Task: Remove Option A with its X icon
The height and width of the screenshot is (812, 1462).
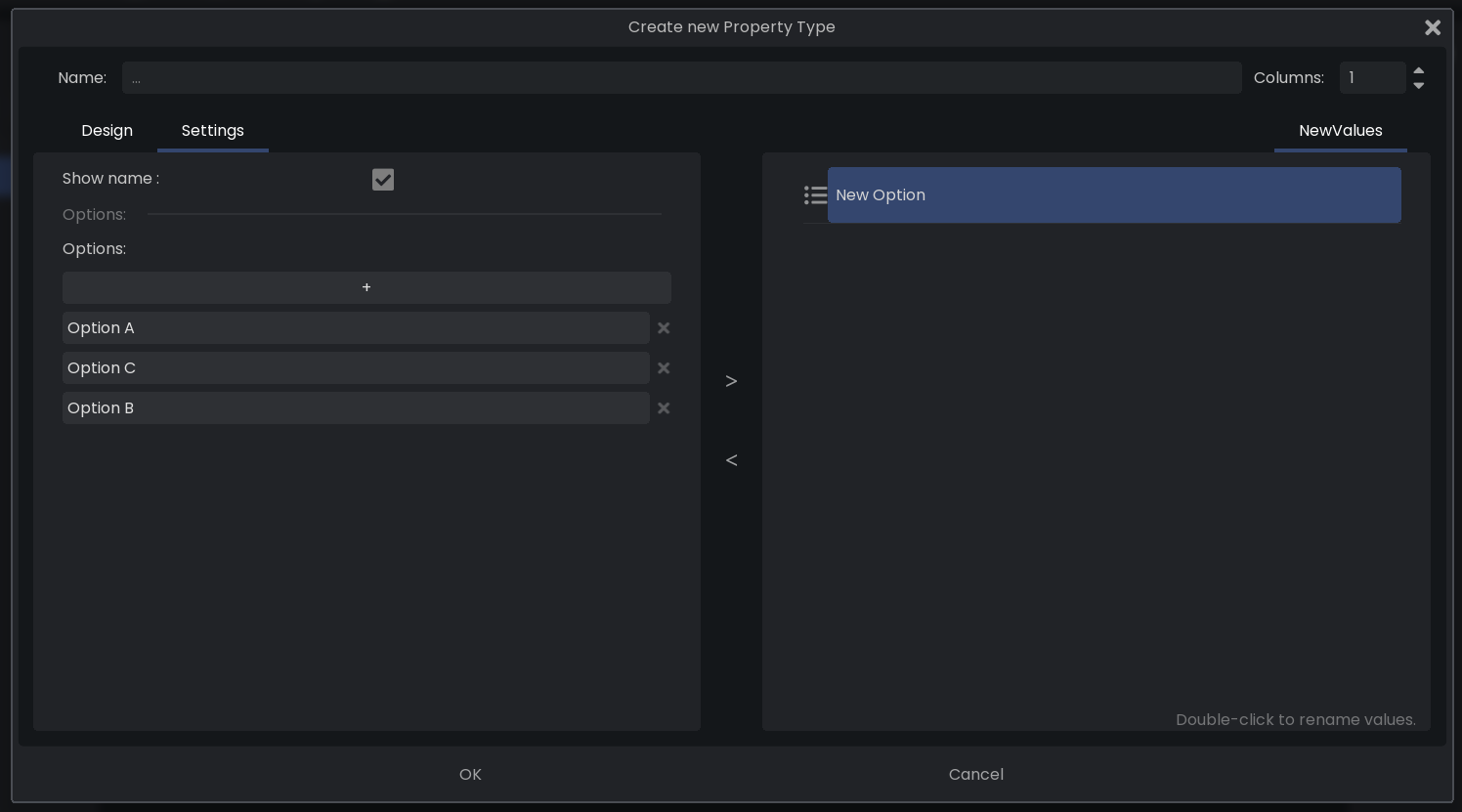Action: coord(664,328)
